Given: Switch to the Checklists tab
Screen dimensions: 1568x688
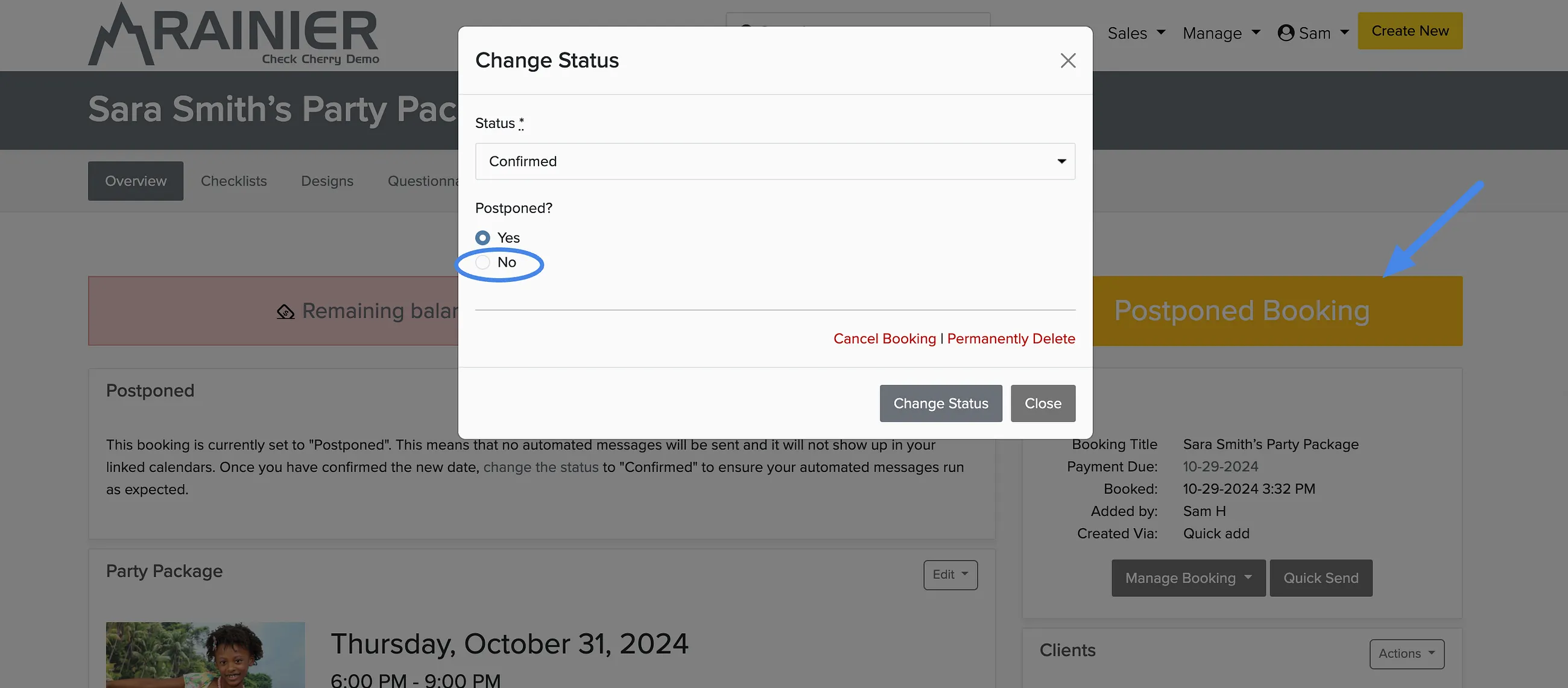Looking at the screenshot, I should click(234, 181).
